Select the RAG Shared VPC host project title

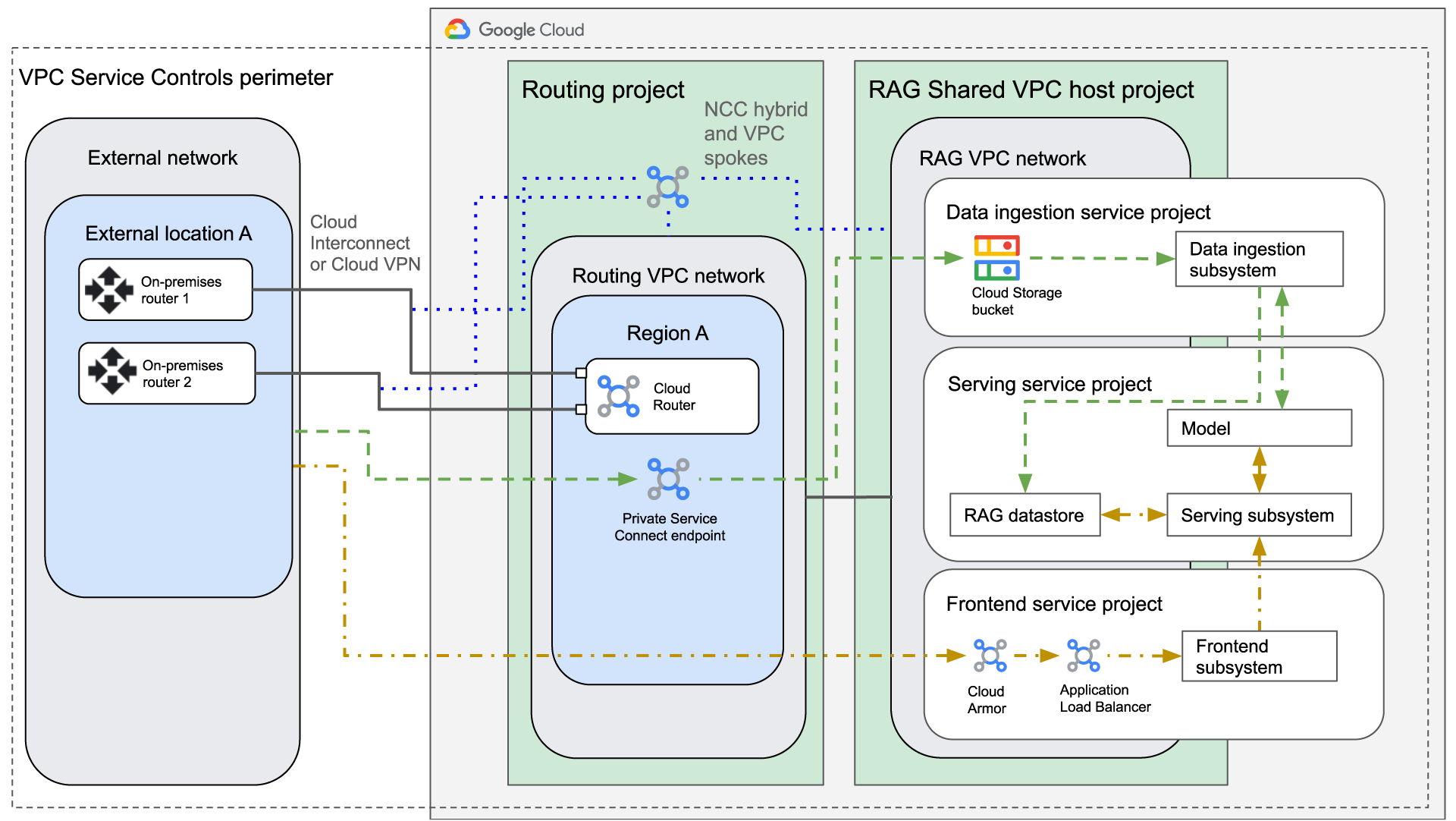coord(1031,90)
